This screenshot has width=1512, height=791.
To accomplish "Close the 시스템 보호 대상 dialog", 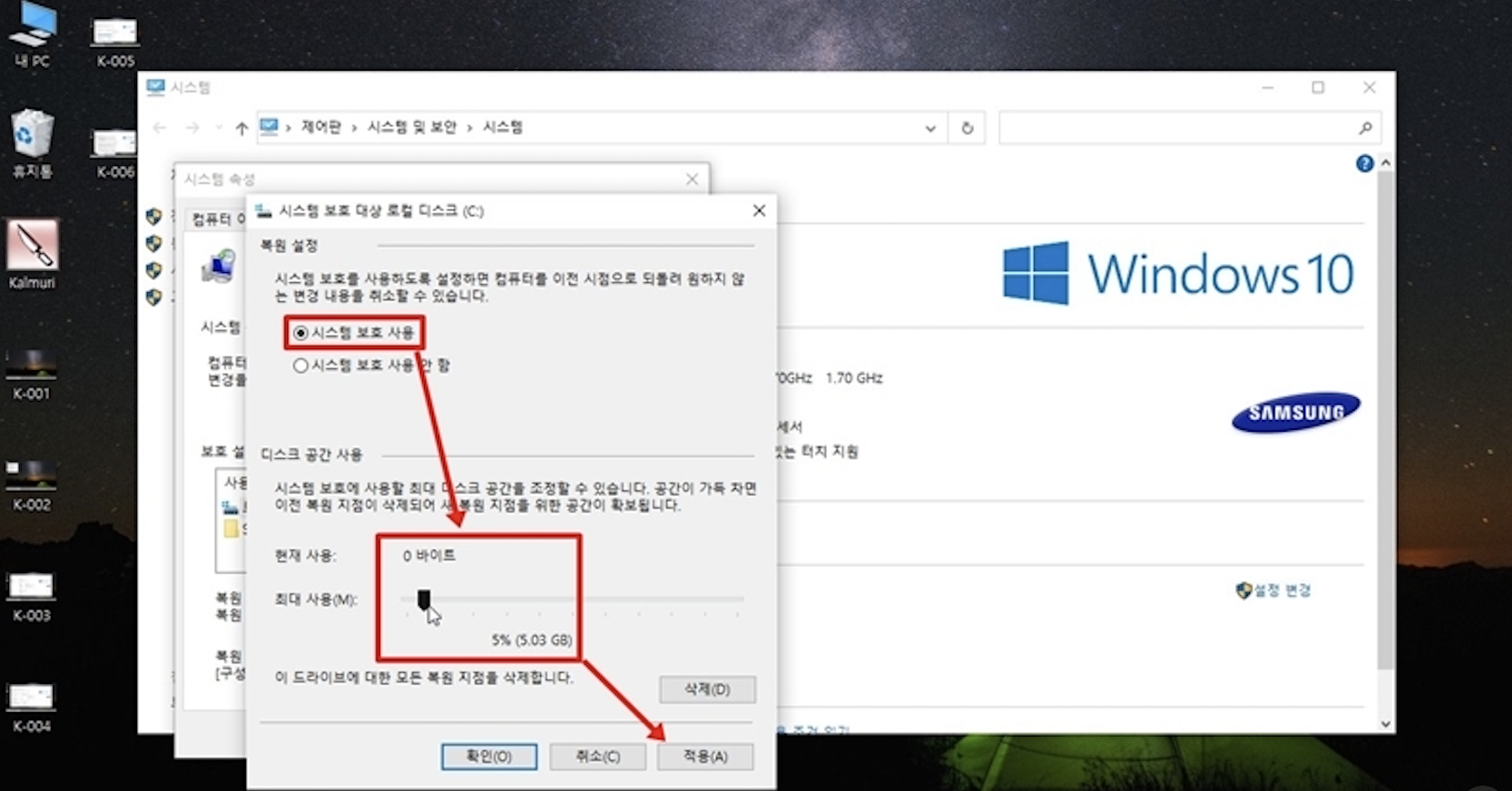I will 760,210.
